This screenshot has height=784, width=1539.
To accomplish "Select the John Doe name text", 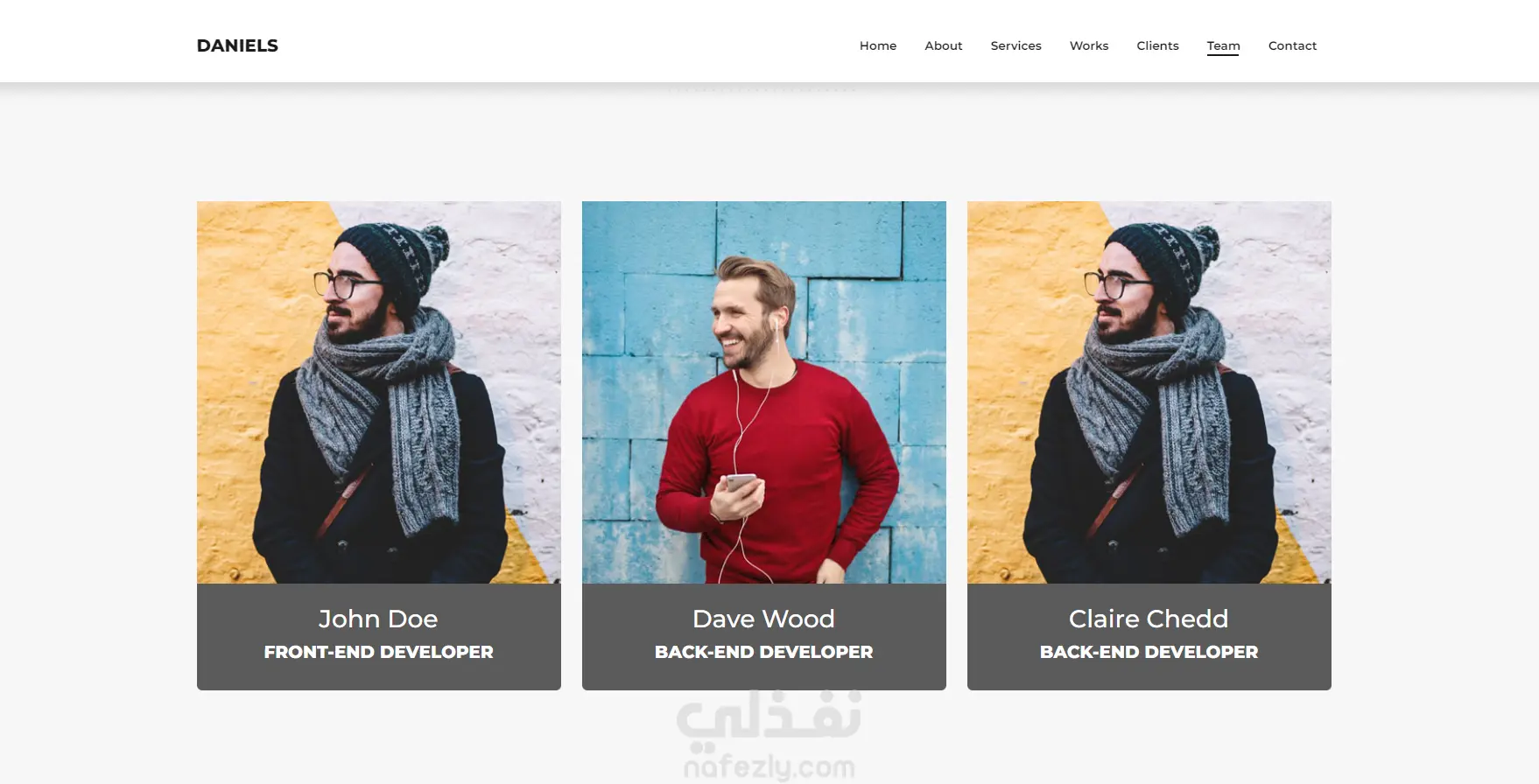I will point(378,619).
